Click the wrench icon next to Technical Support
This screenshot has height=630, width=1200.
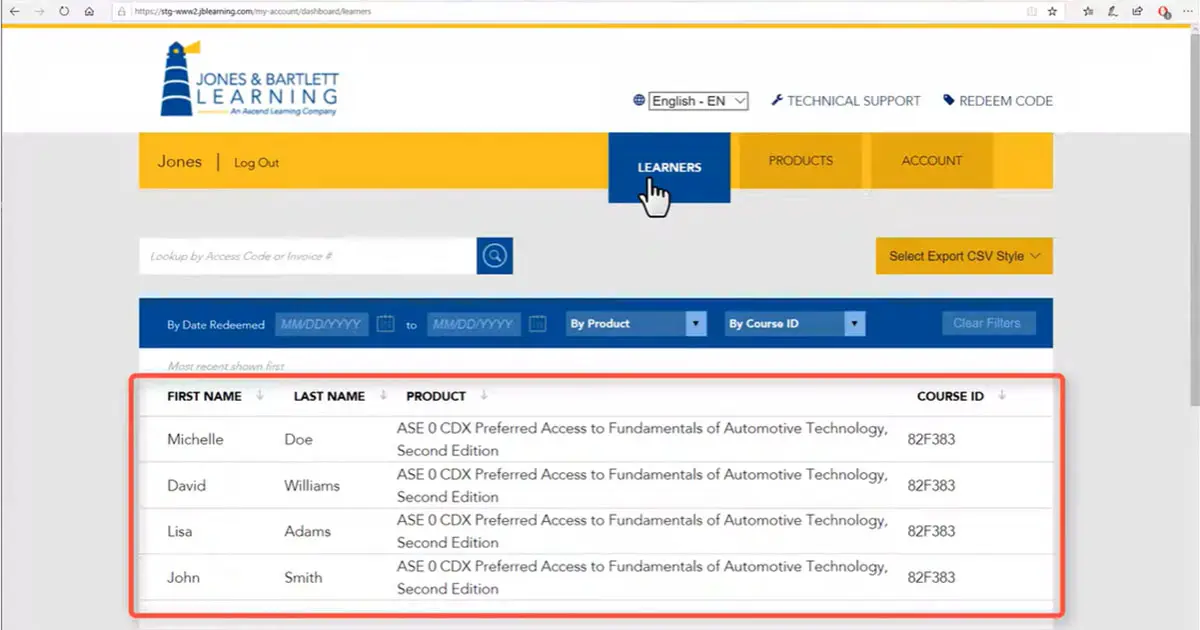pyautogui.click(x=776, y=100)
